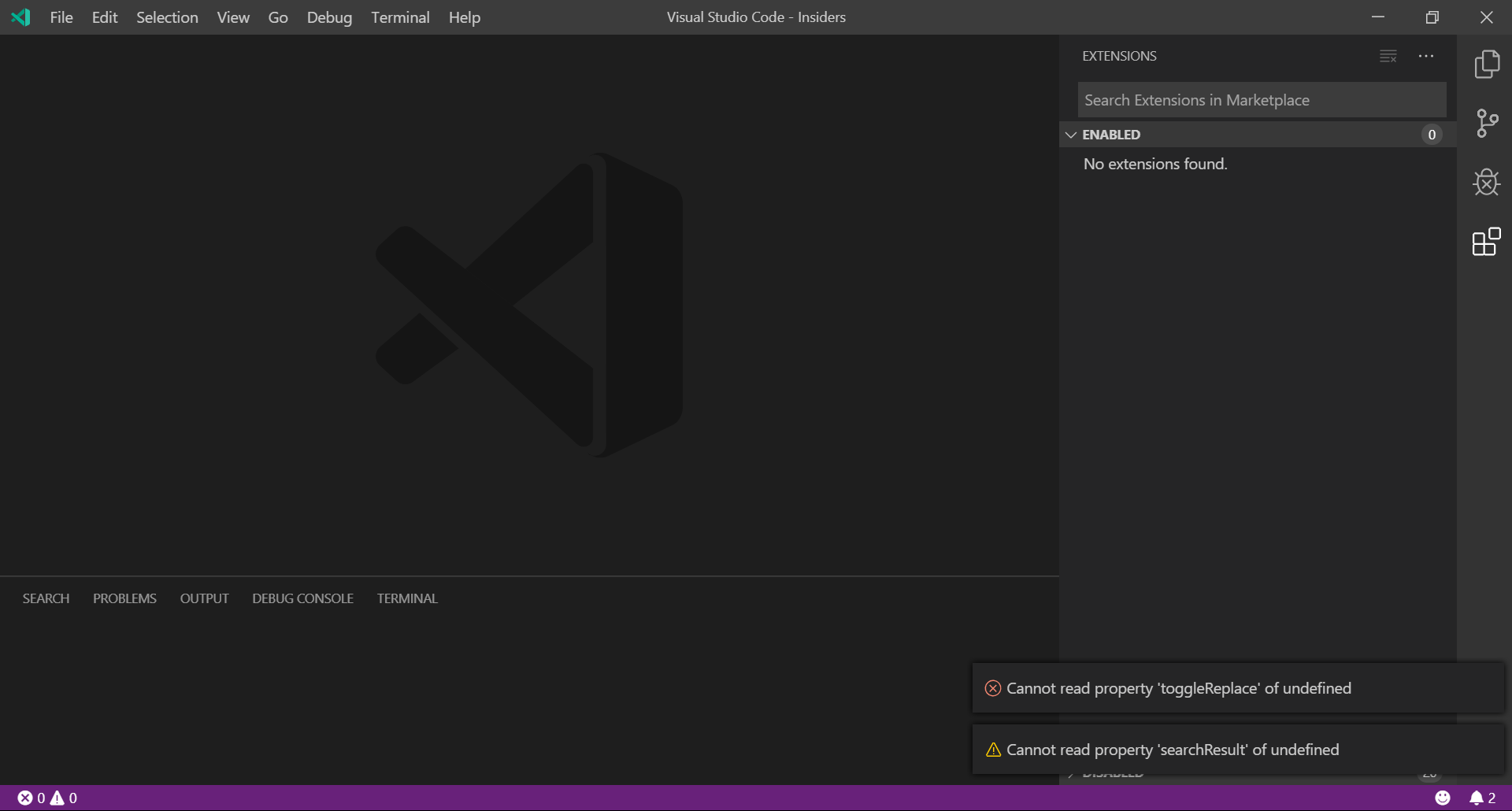Open the Source Control view
The height and width of the screenshot is (811, 1512).
tap(1487, 123)
